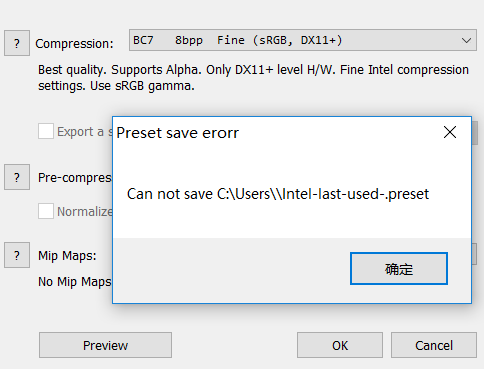Click the help button beside Compression
484x369 pixels.
pos(17,43)
